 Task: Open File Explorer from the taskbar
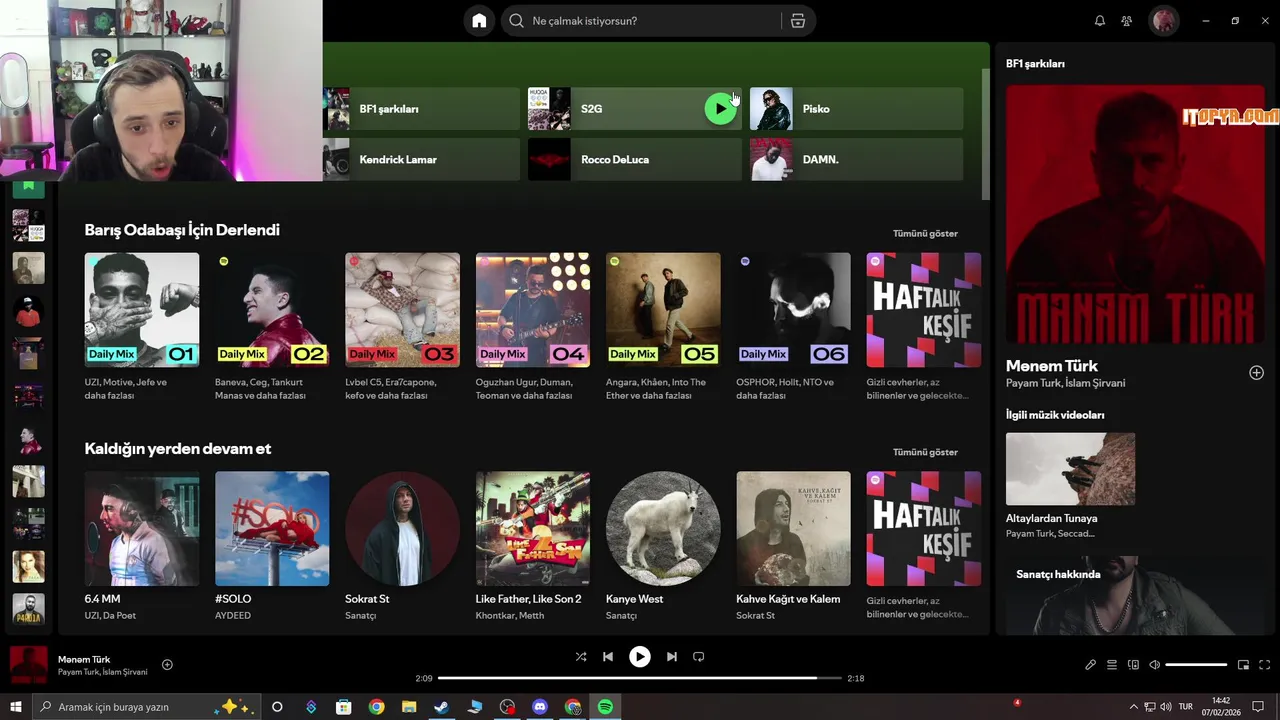click(409, 707)
